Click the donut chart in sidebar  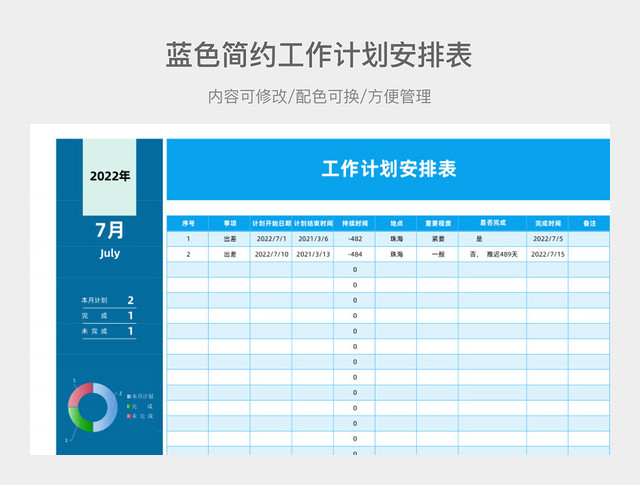point(93,407)
